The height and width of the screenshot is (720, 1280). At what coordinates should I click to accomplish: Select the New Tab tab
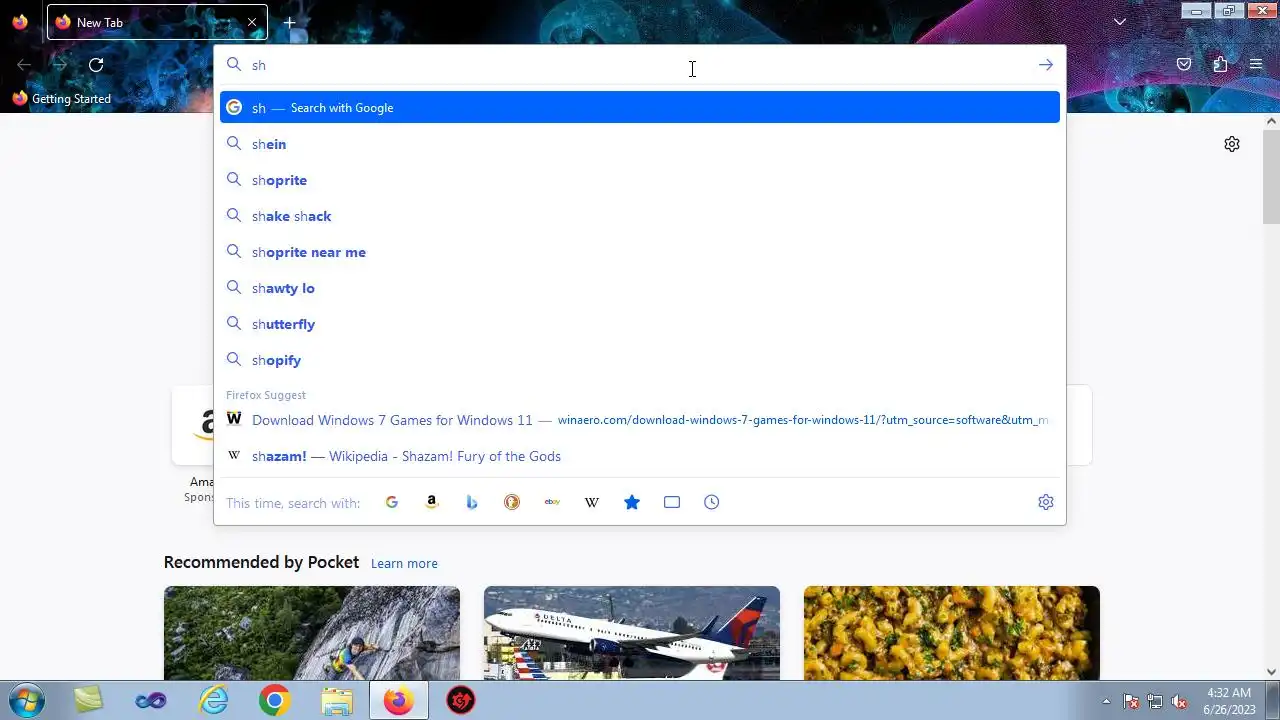(157, 22)
